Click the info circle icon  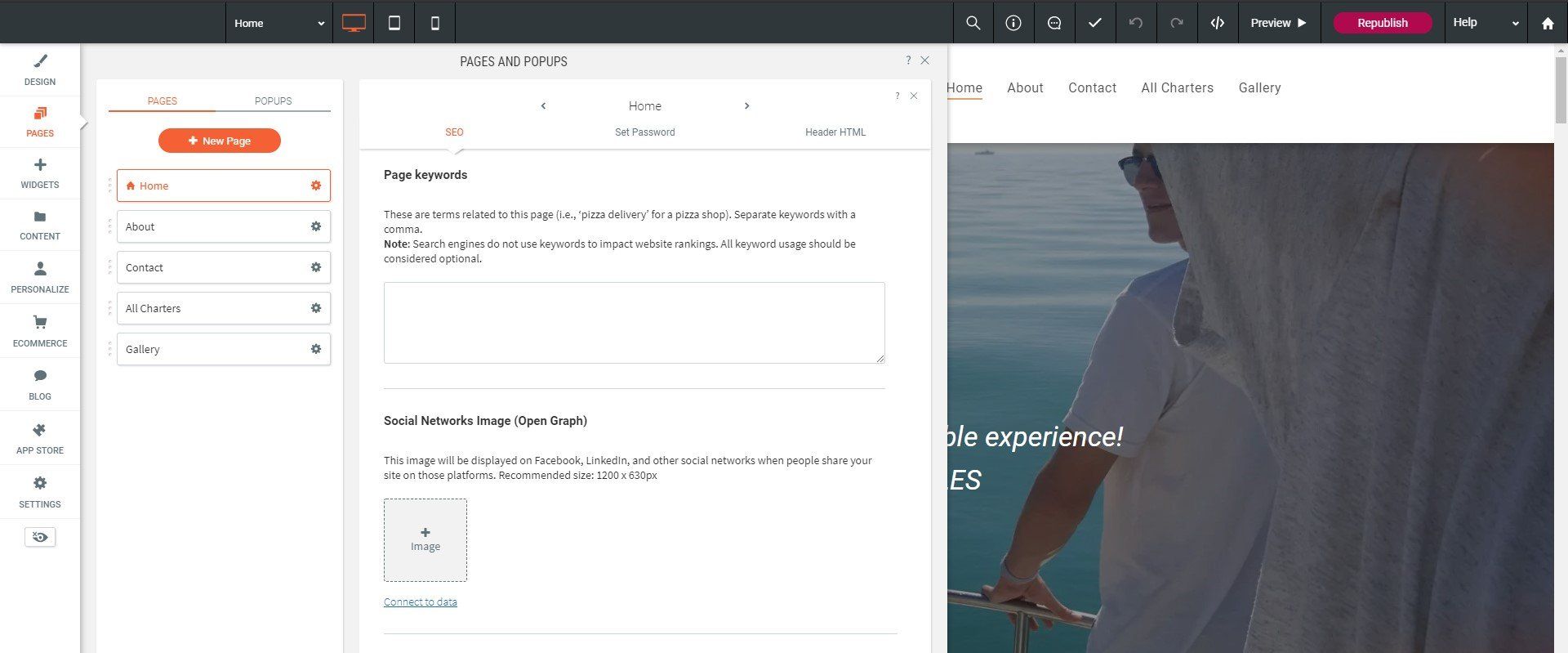[1013, 23]
